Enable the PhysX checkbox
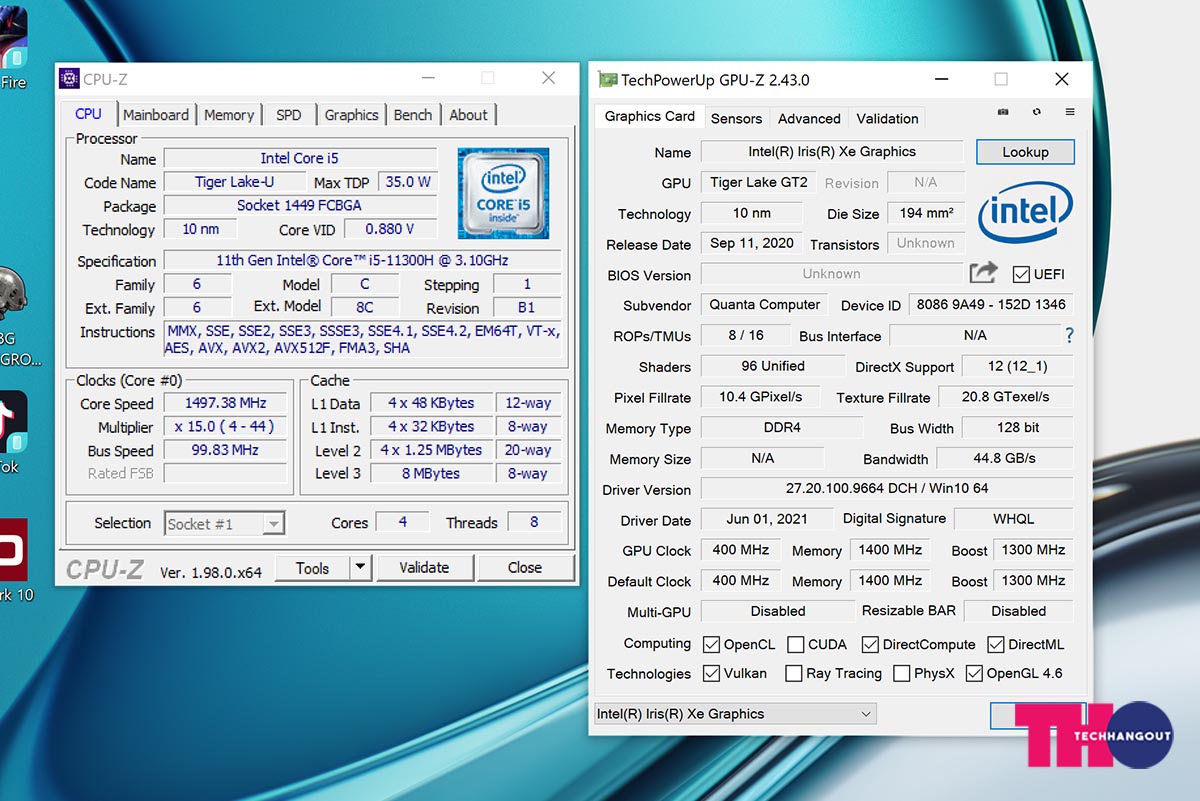The image size is (1200, 801). click(x=902, y=673)
